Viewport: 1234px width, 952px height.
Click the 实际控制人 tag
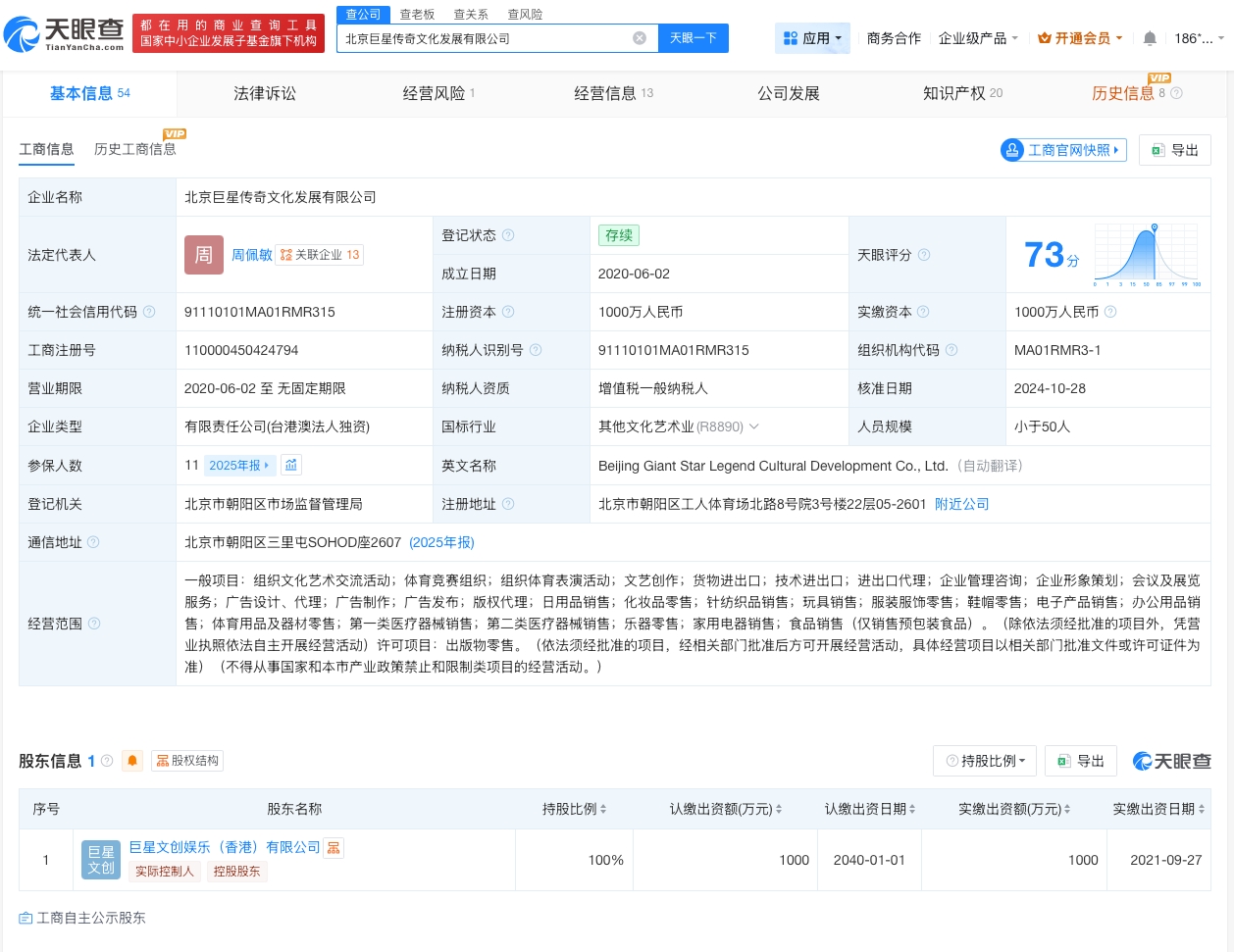[x=165, y=871]
